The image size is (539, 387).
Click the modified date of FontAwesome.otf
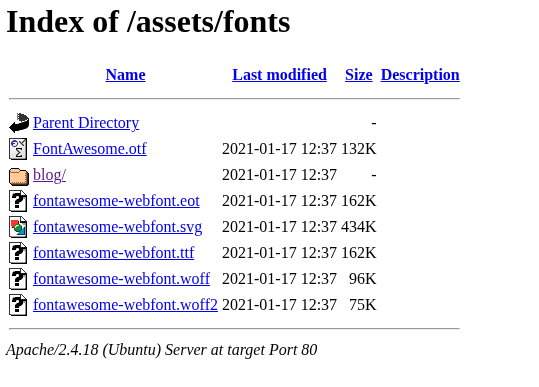tap(279, 149)
